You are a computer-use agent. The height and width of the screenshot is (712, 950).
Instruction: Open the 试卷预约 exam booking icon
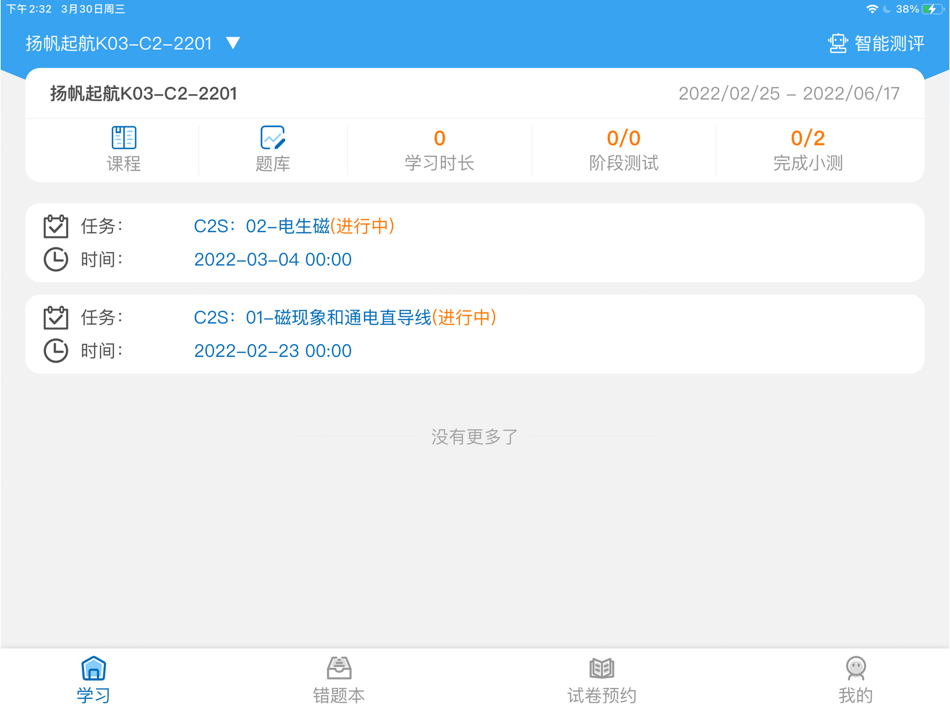pos(601,665)
